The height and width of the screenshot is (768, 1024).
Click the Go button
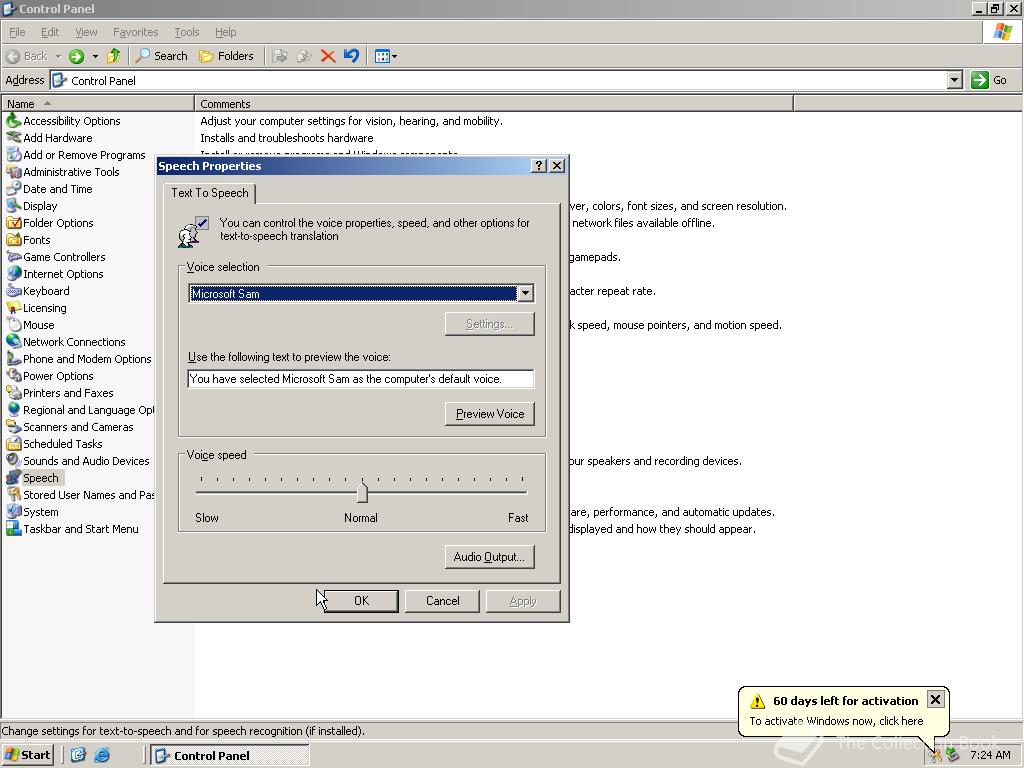989,80
